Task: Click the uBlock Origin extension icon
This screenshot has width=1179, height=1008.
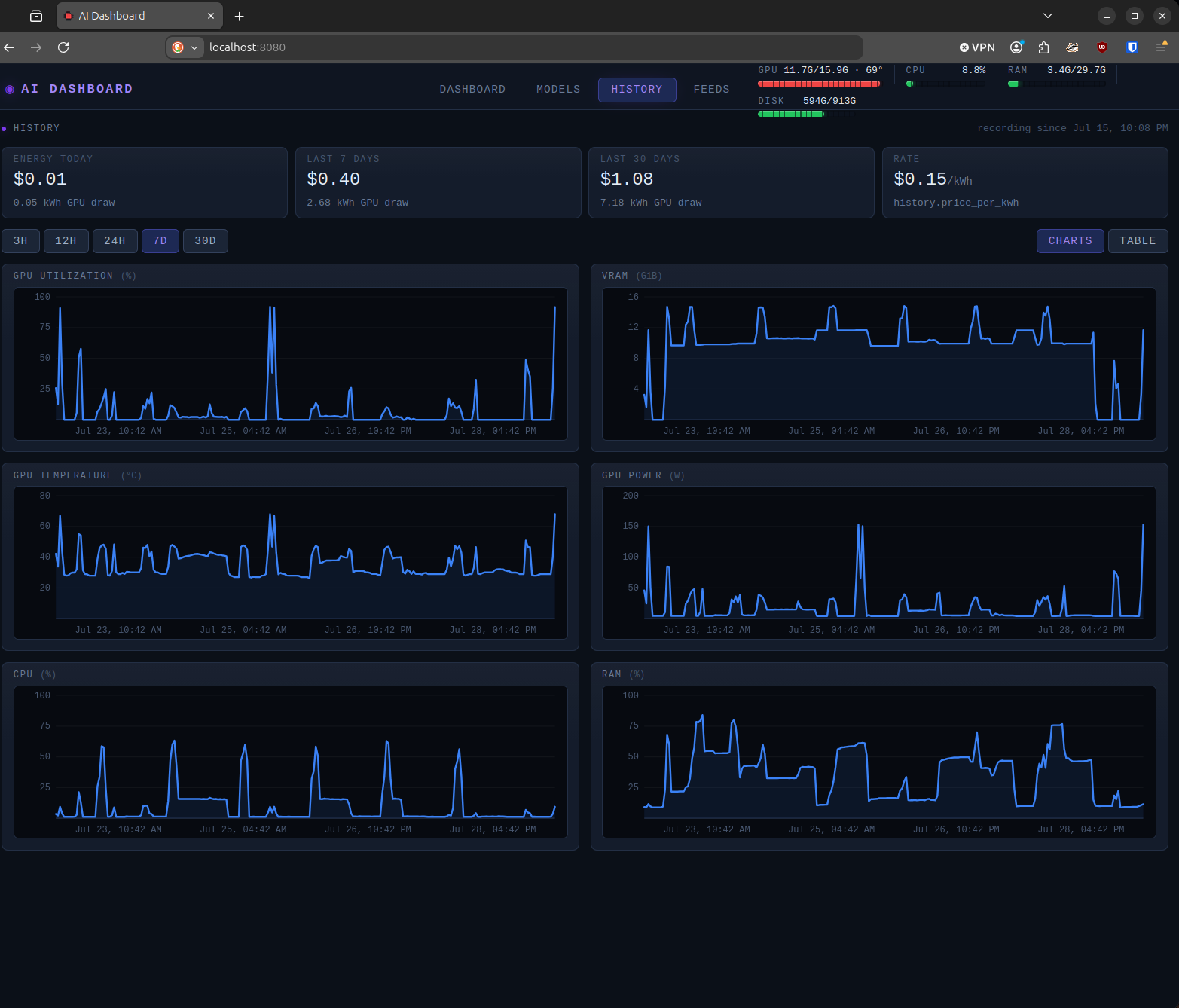Action: 1102,47
